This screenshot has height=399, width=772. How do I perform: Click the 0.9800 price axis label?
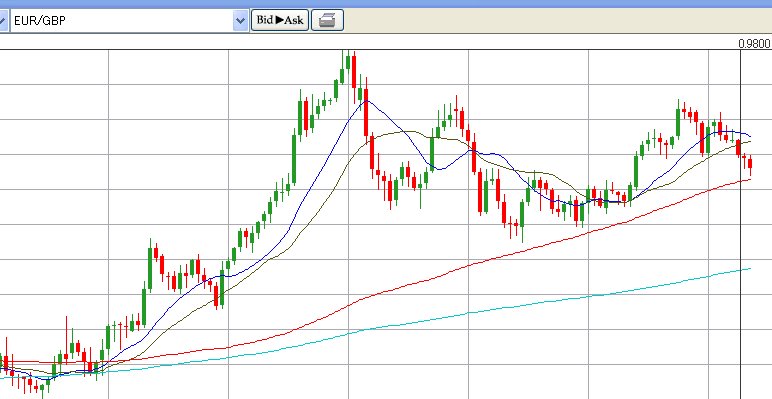(754, 44)
